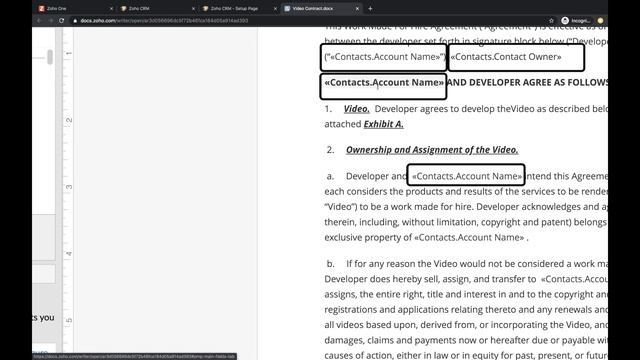
Task: Close the Zoho One tab
Action: point(111,9)
